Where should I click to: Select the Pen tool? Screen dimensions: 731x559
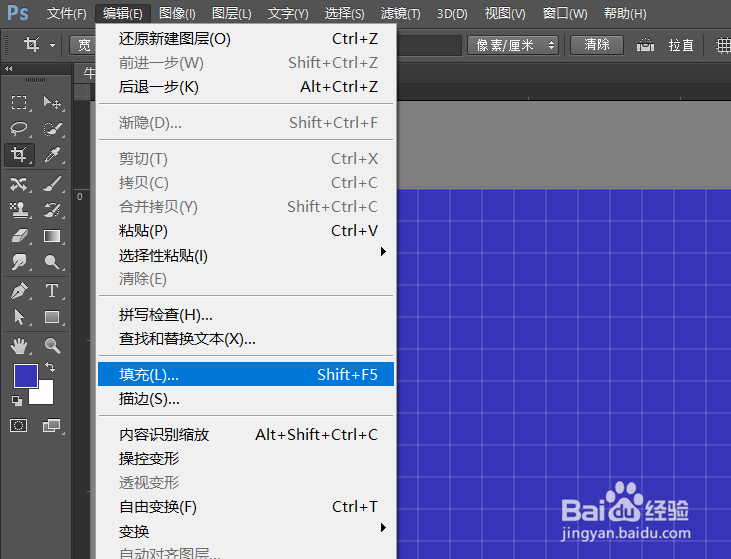coord(19,291)
